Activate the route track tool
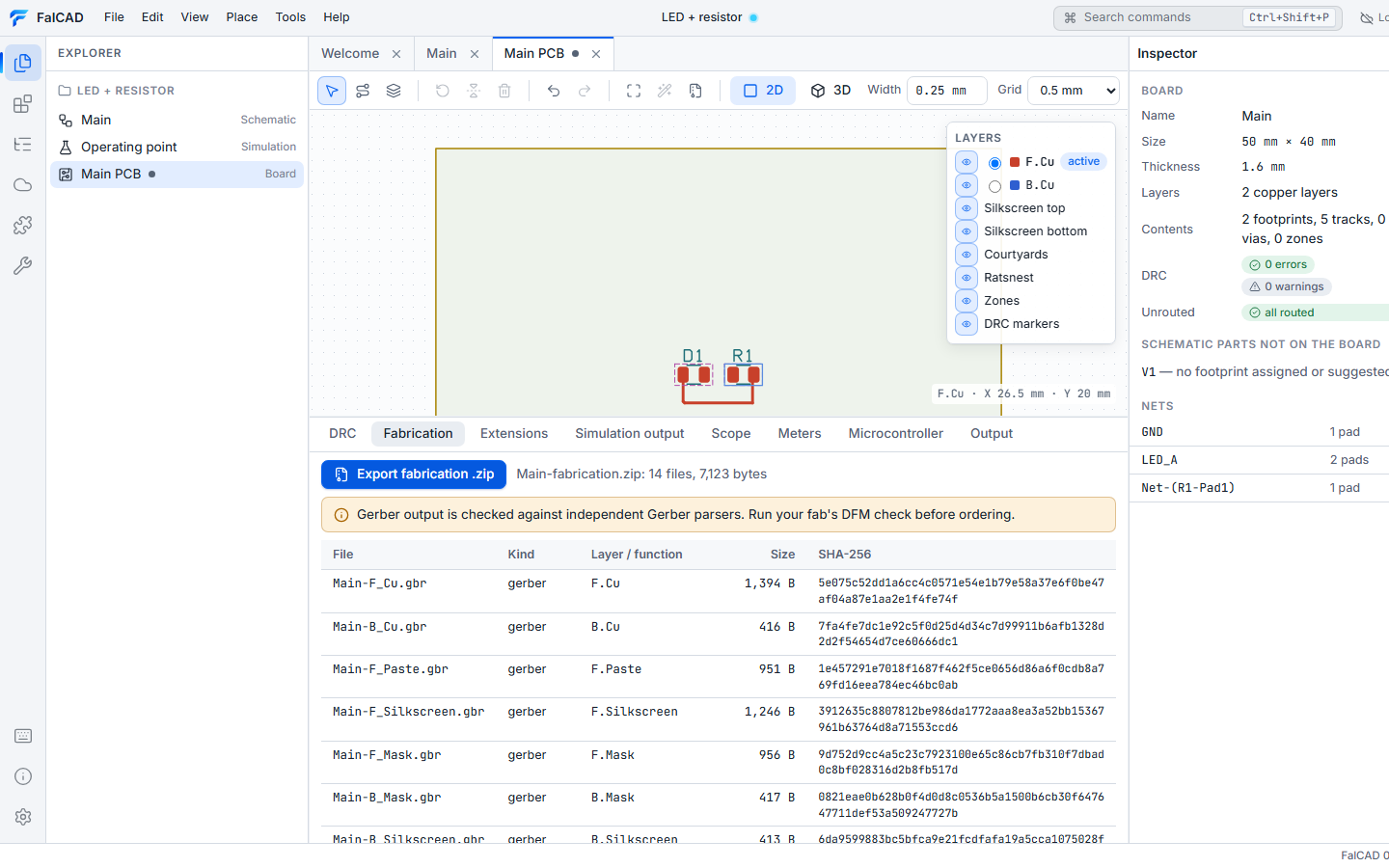1389x868 pixels. [363, 91]
